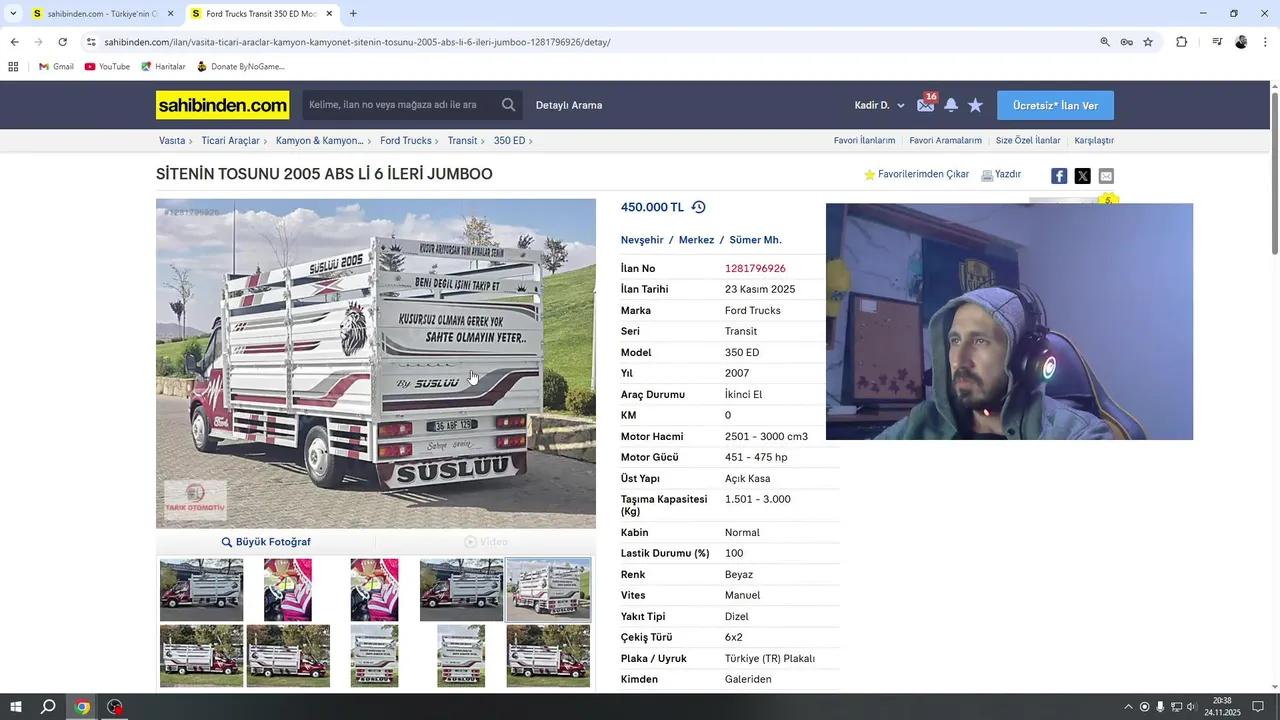Open the Chrome profile avatar

click(x=1241, y=42)
